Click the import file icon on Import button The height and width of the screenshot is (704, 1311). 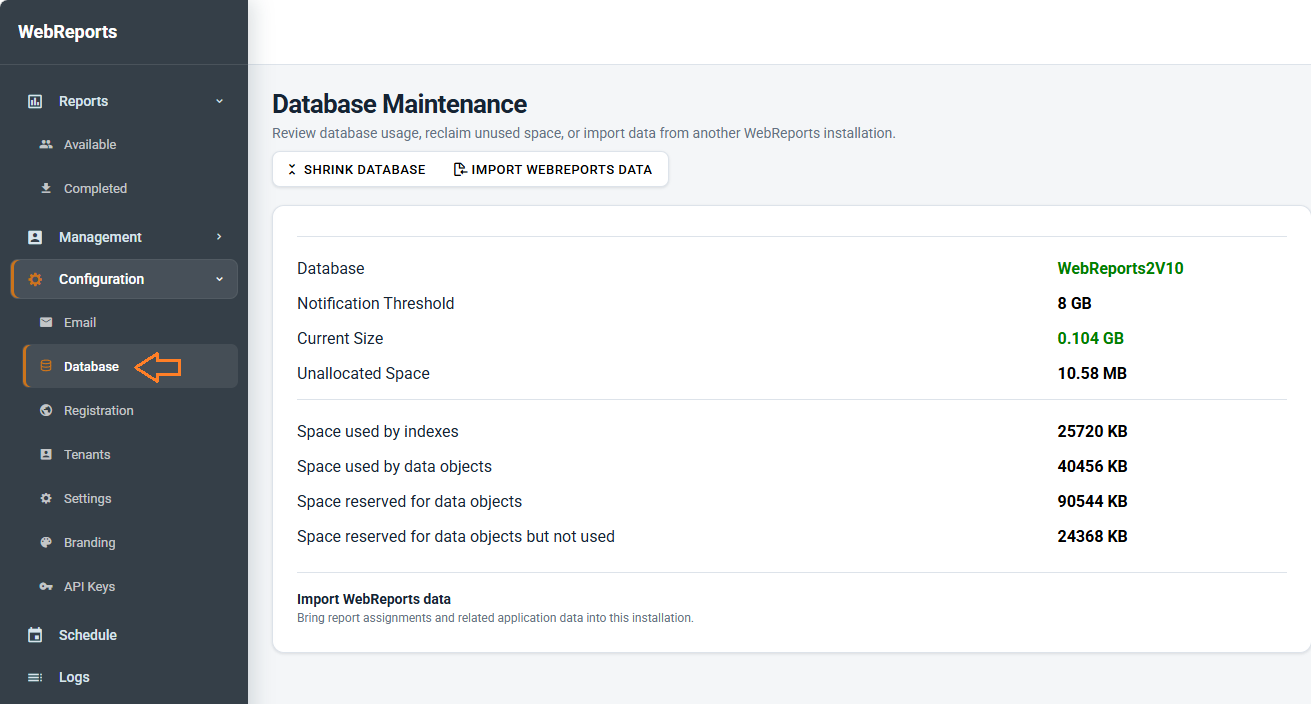pos(460,170)
